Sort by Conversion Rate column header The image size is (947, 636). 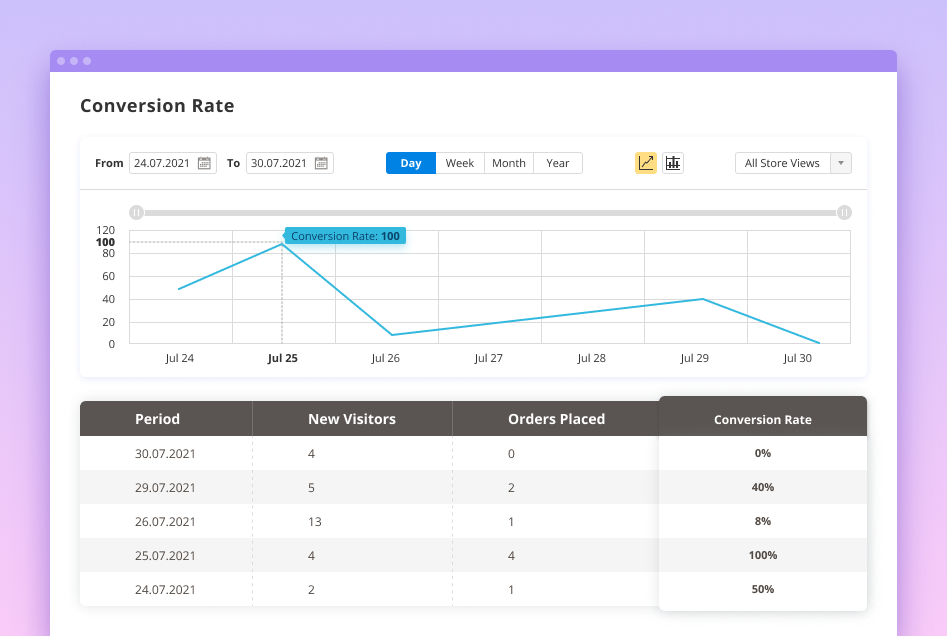coord(762,420)
